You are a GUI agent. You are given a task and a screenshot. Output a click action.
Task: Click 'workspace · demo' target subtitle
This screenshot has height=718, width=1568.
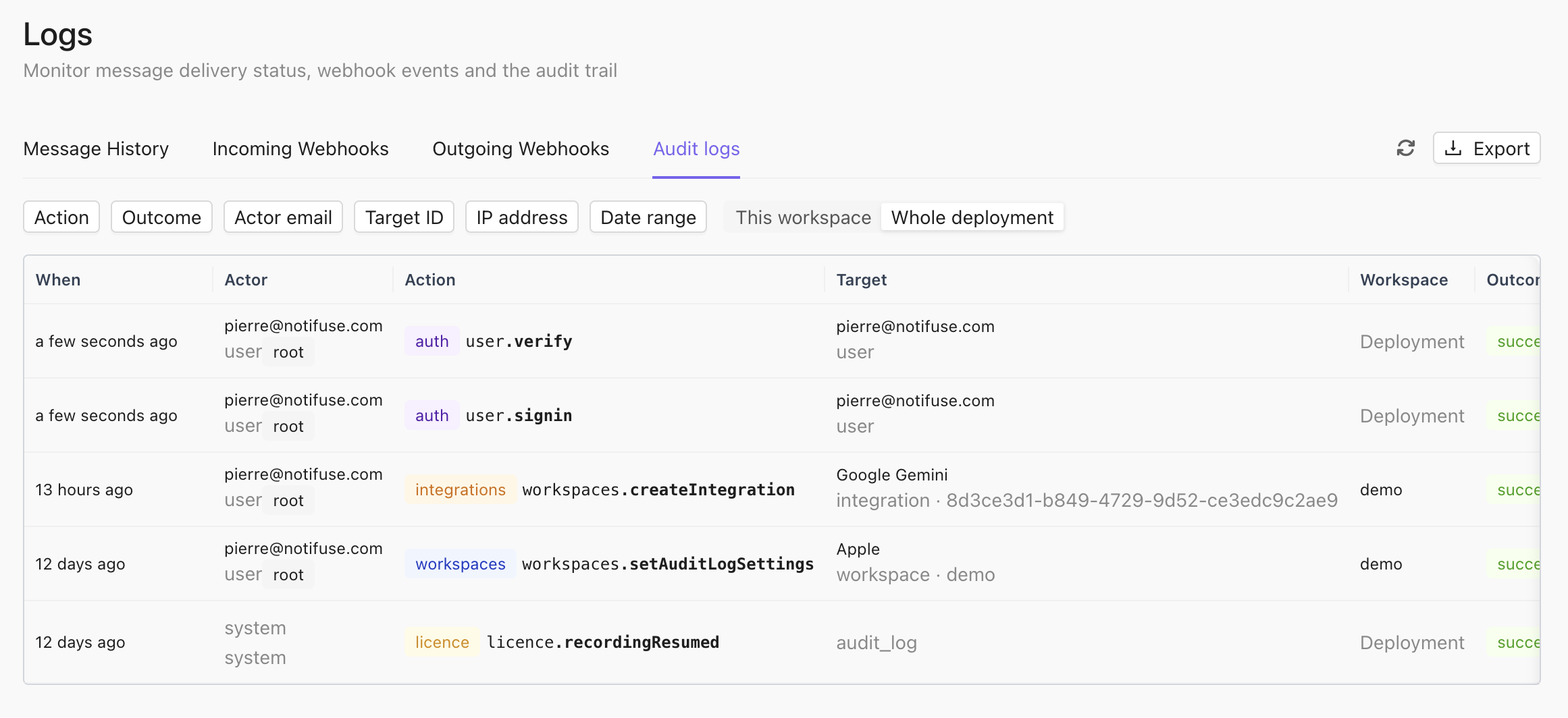click(x=916, y=575)
